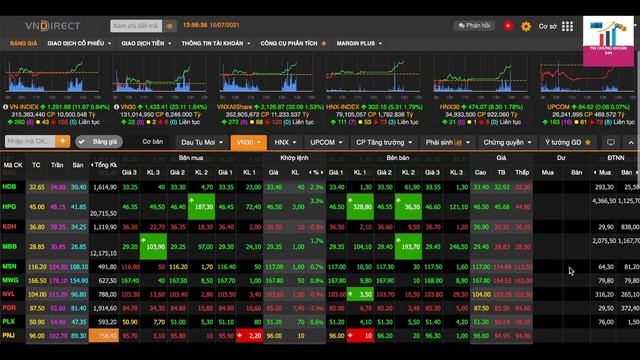Click the left arrow beside ĐTNN Mua header

[595, 173]
